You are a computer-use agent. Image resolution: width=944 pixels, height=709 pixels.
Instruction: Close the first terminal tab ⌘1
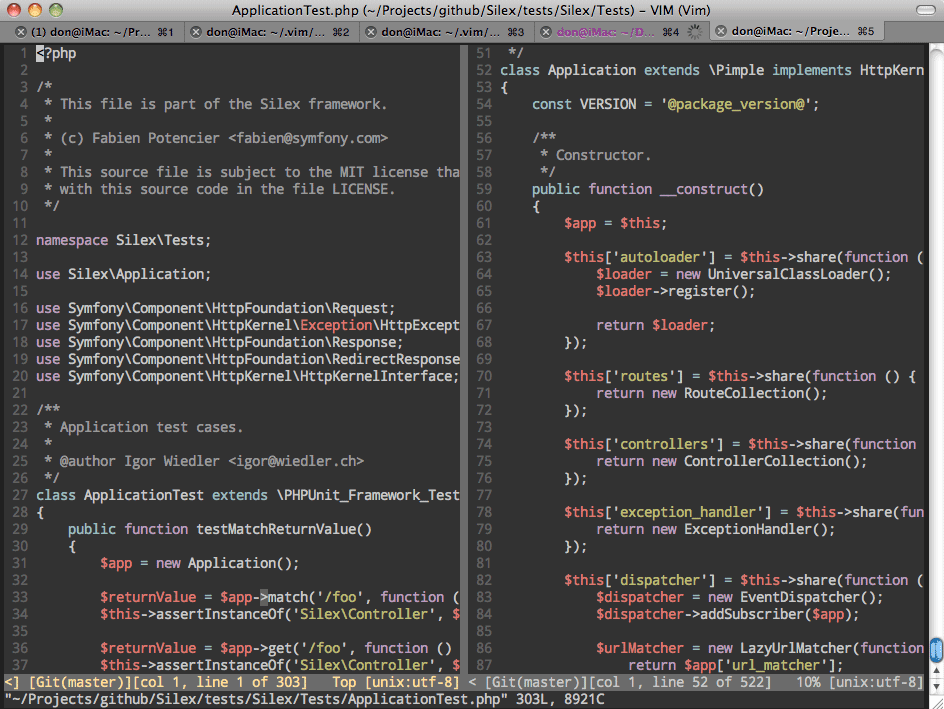coord(20,32)
